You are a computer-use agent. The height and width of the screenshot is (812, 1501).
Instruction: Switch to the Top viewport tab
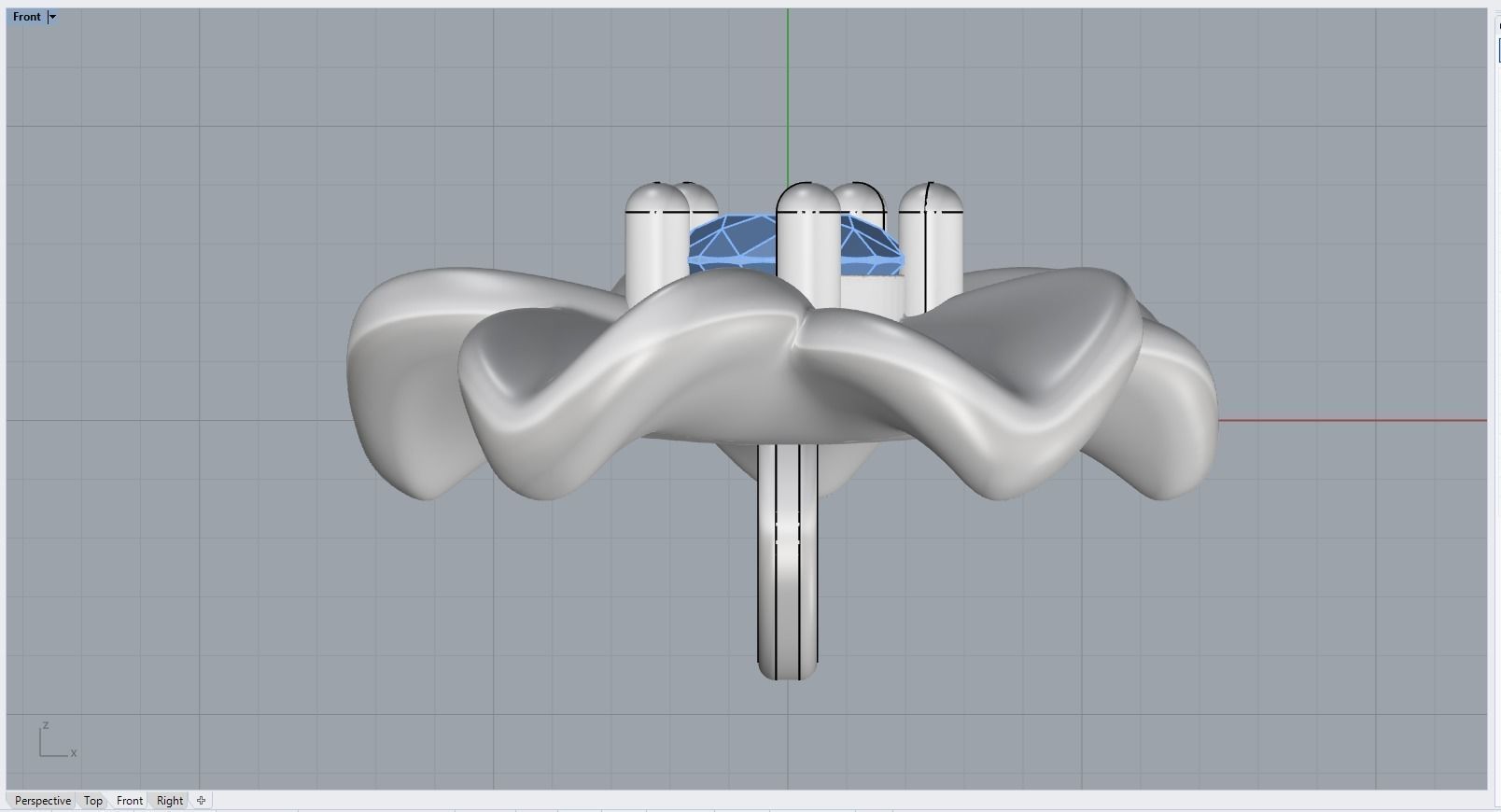point(93,801)
